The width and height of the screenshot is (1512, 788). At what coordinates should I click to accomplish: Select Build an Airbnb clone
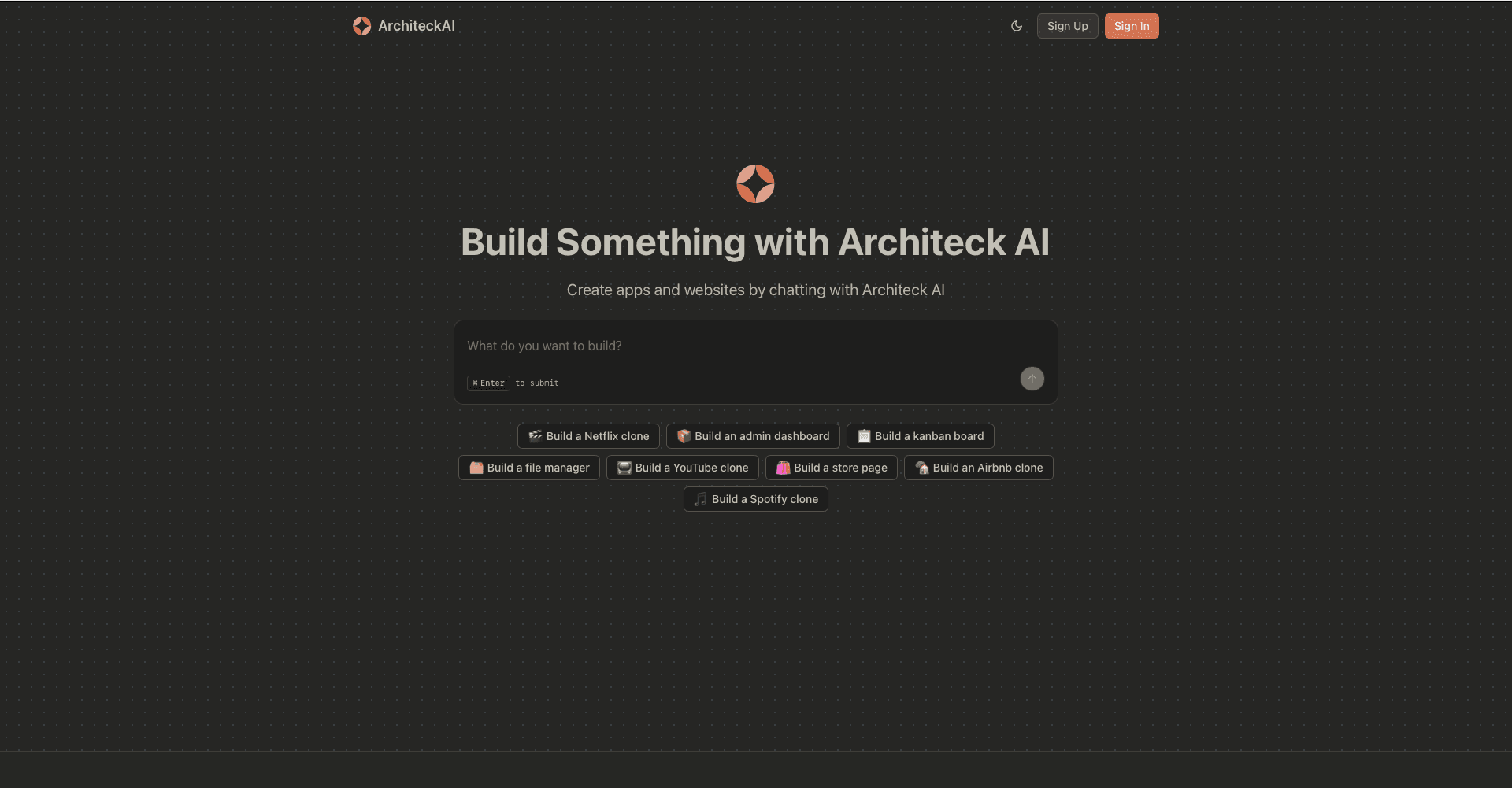[x=978, y=467]
